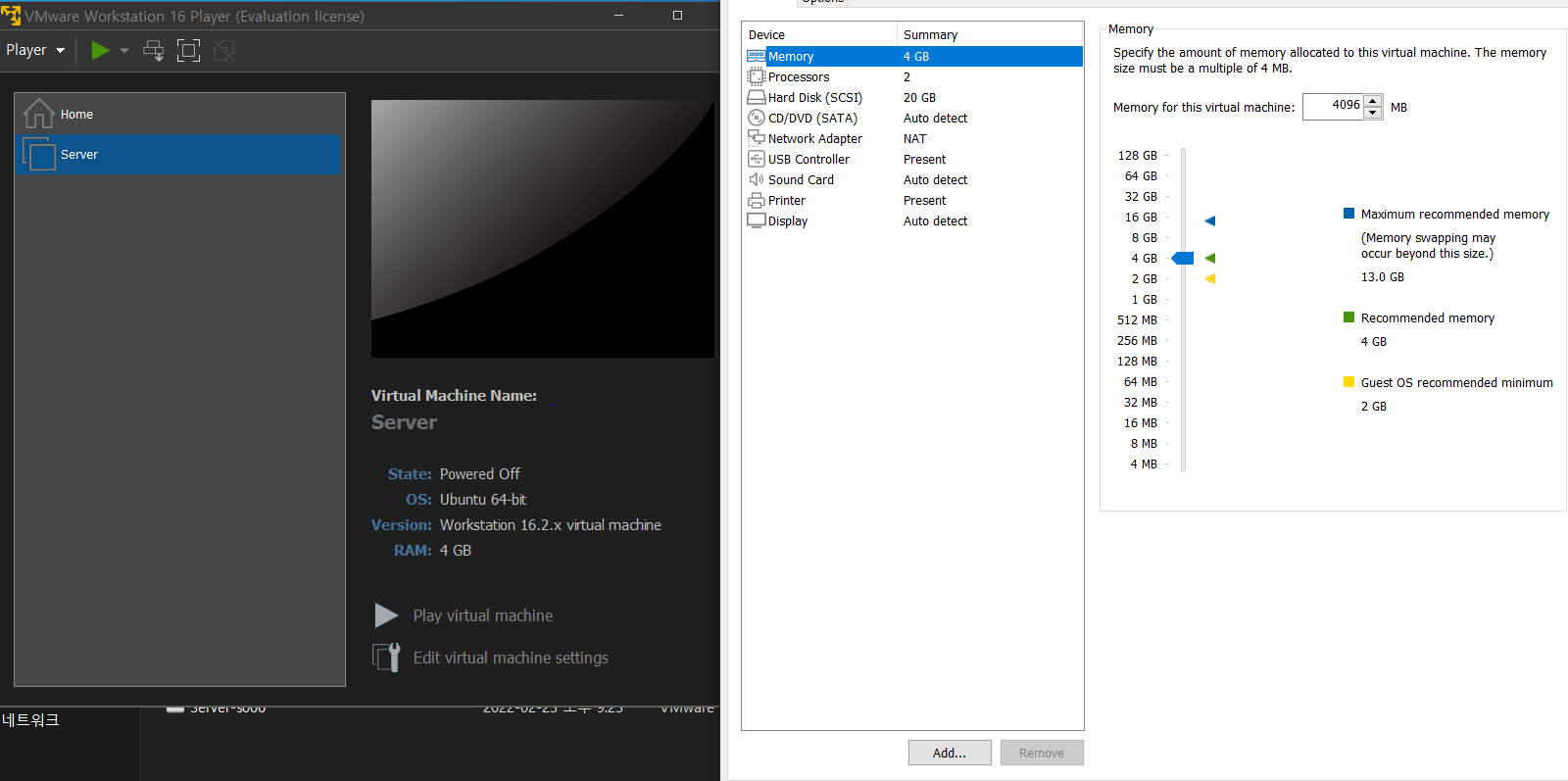Select CD/DVD (SATA) device row
1568x781 pixels.
(913, 119)
